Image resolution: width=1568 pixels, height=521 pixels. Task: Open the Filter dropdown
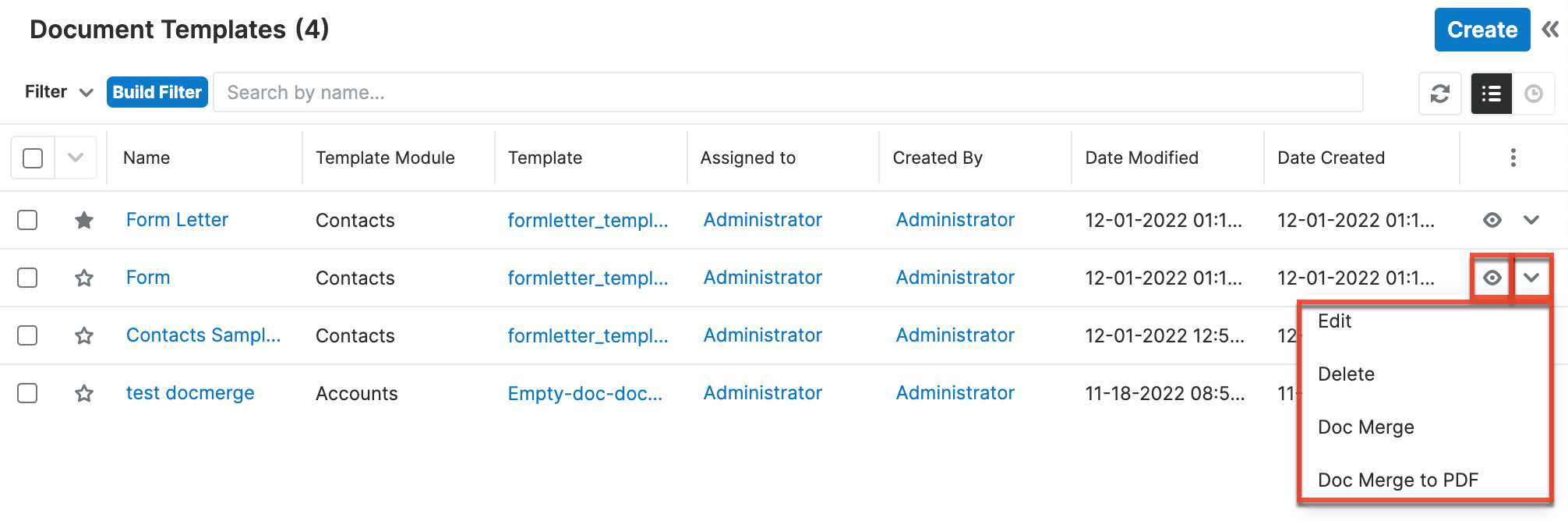click(x=58, y=91)
